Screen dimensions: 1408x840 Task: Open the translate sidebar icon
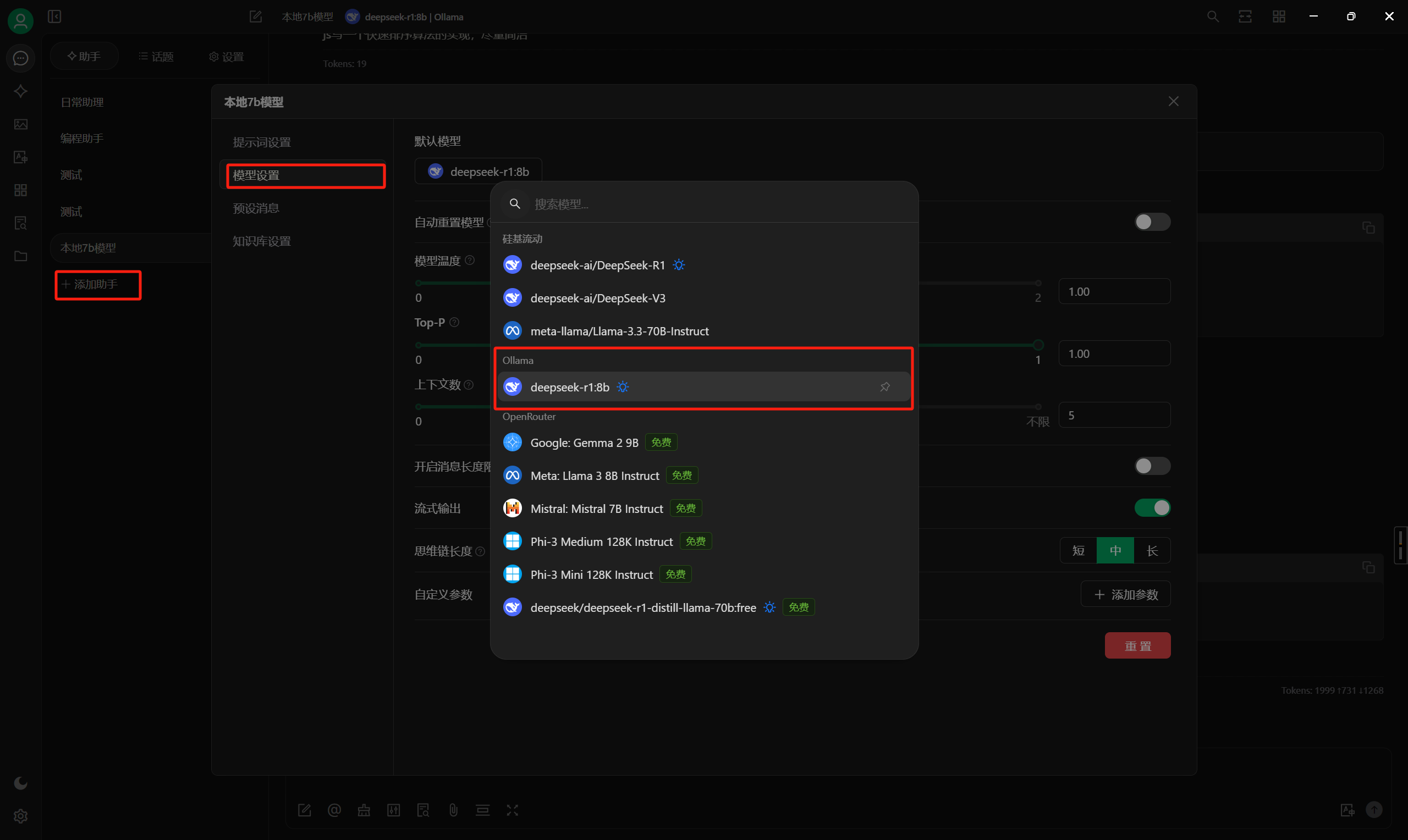[21, 157]
